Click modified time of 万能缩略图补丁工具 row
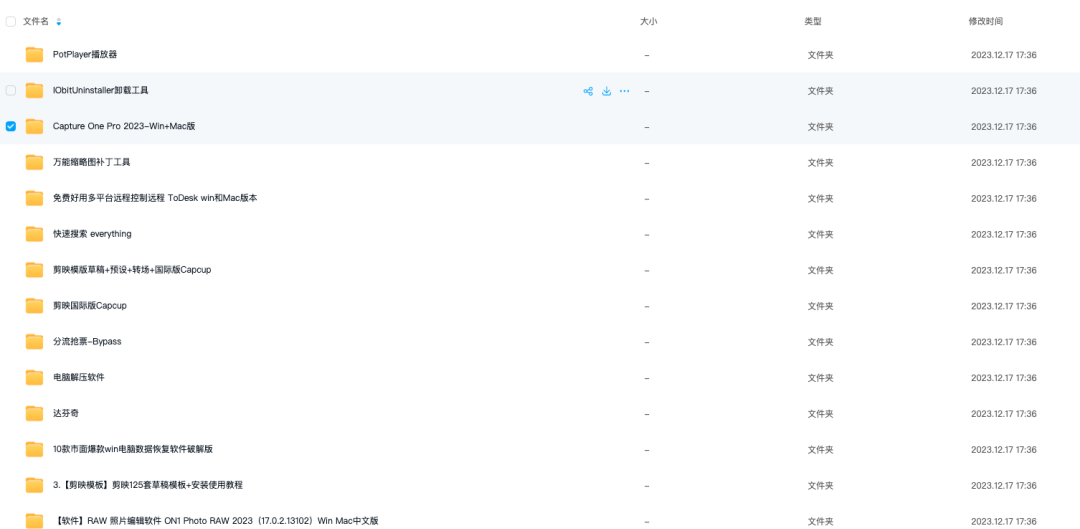Image resolution: width=1080 pixels, height=529 pixels. [x=1004, y=163]
